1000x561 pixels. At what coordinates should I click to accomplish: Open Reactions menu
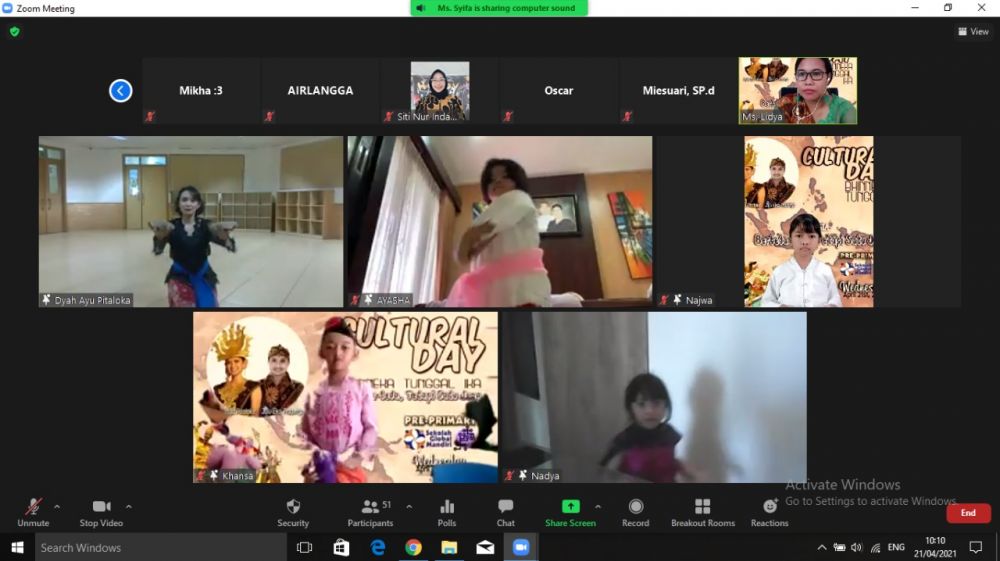(x=769, y=513)
